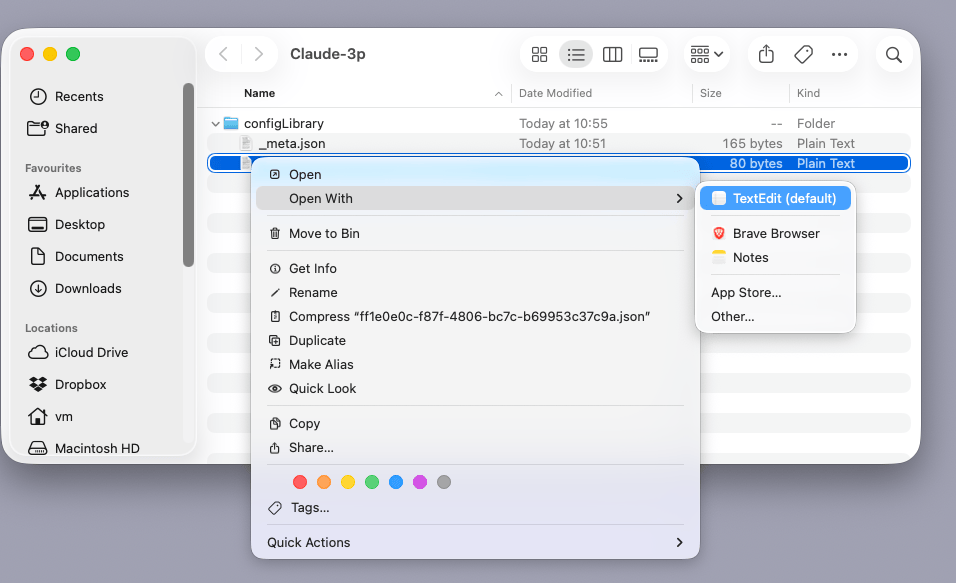Select the configLibrary folder row

point(558,123)
